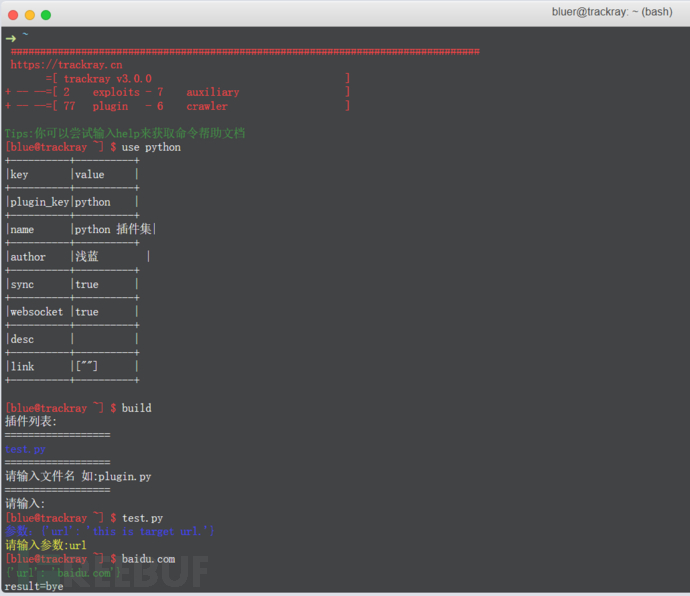
Task: Click the 'auxiliary' word in banner
Action: (213, 92)
